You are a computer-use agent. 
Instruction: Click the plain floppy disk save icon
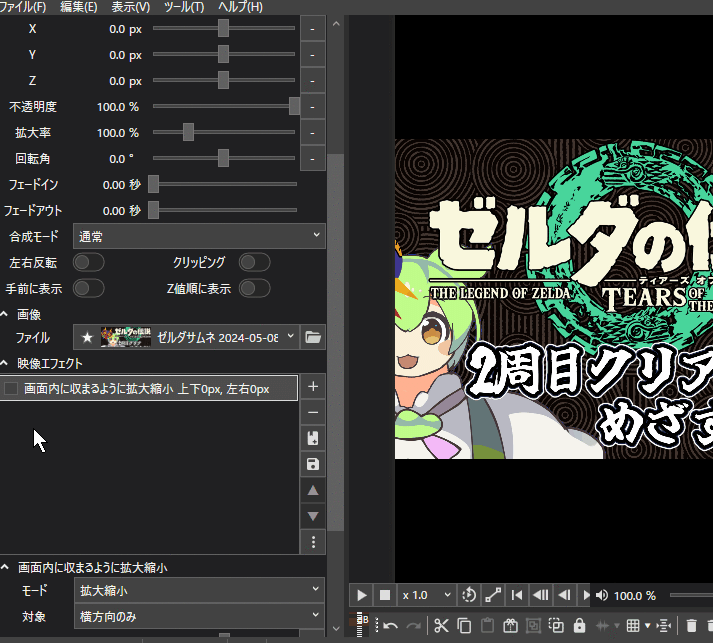click(313, 464)
